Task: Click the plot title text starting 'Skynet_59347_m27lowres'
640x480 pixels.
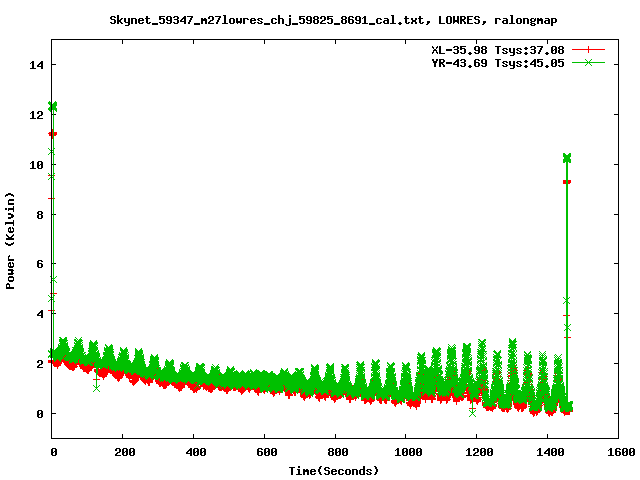Action: pos(333,20)
